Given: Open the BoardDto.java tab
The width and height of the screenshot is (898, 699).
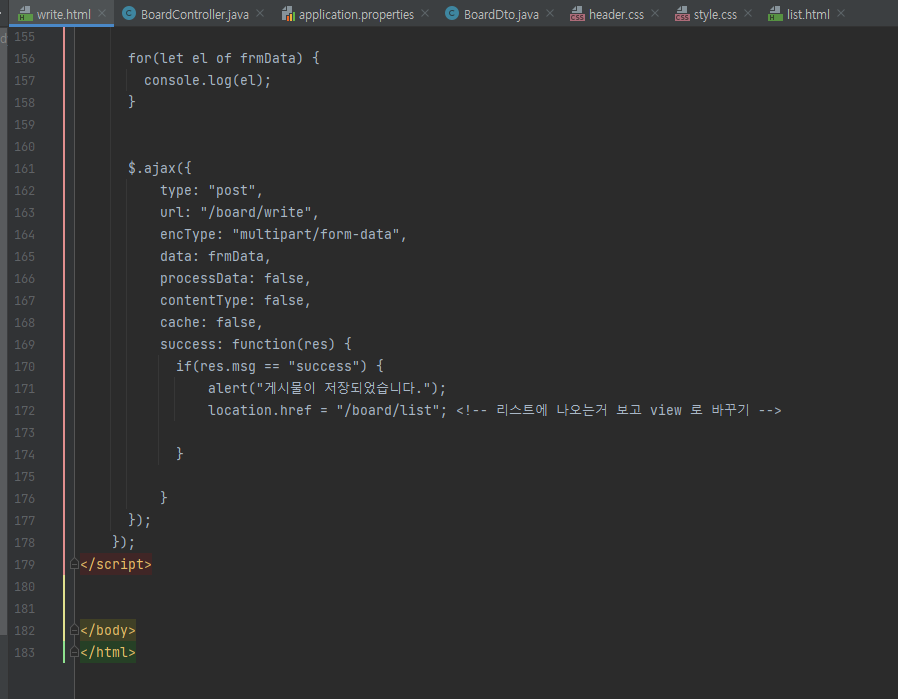Looking at the screenshot, I should (x=501, y=14).
